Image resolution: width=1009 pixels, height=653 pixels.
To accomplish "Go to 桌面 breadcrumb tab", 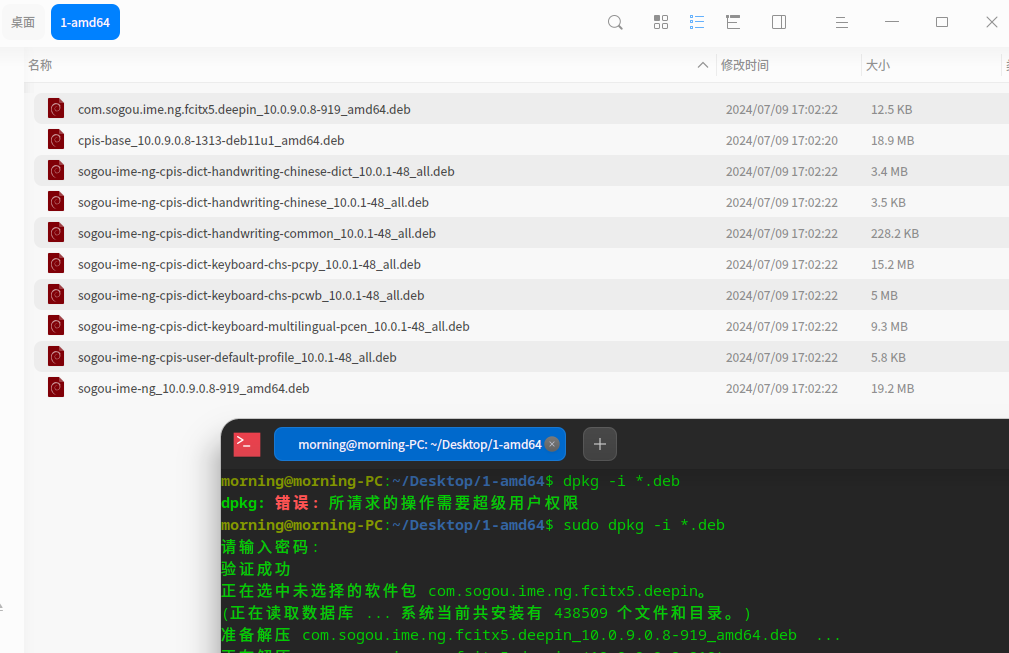I will point(23,22).
